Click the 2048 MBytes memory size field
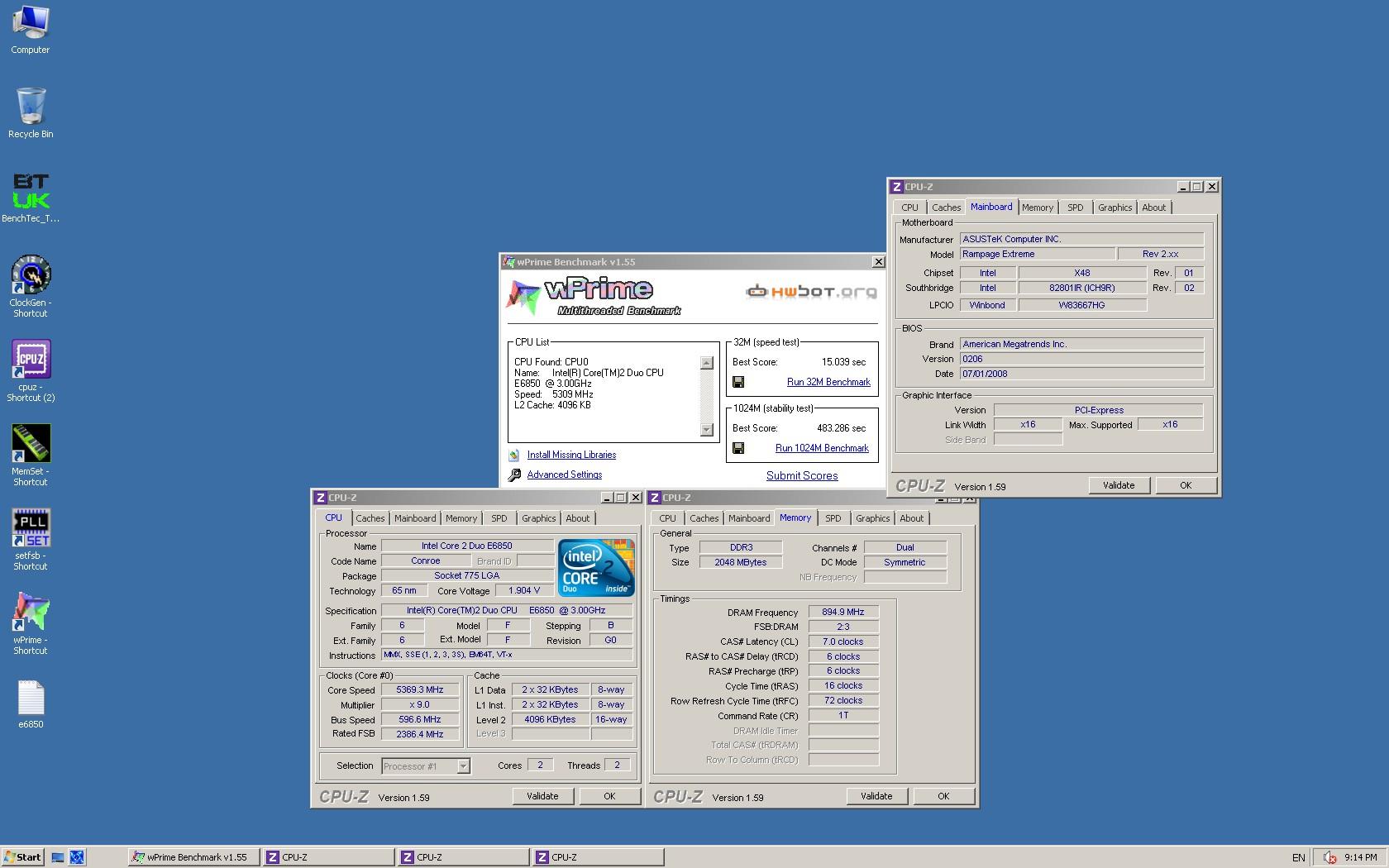This screenshot has height=868, width=1389. click(x=741, y=562)
